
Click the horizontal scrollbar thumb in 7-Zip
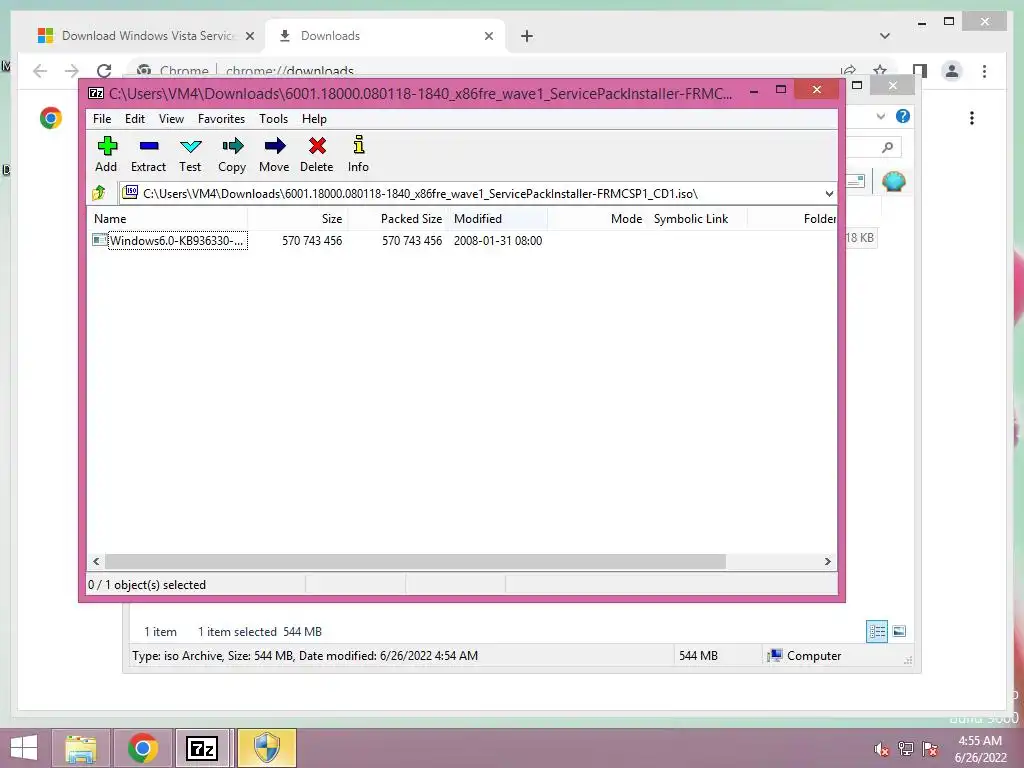click(415, 562)
